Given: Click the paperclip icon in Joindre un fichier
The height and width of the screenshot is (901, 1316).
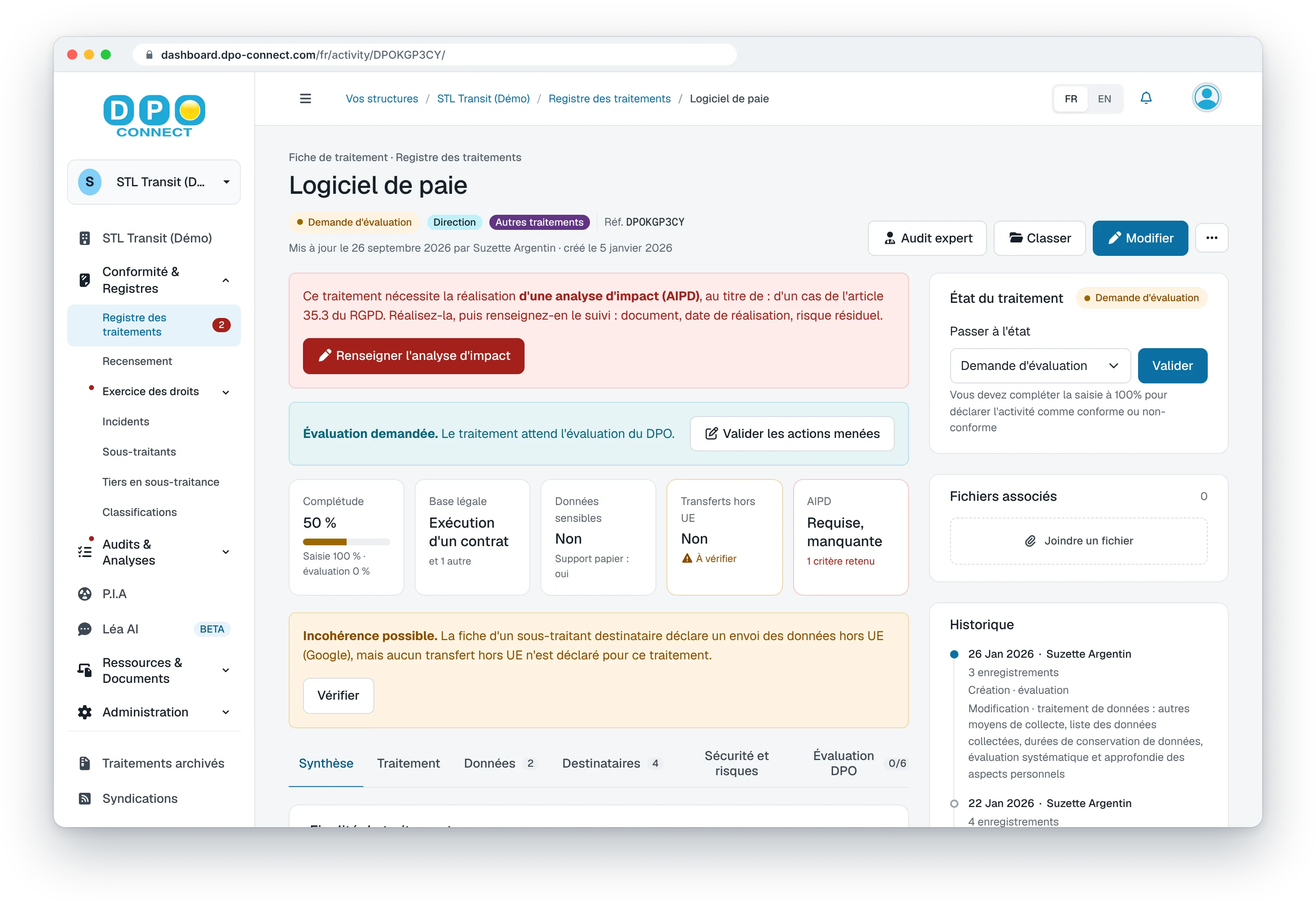Looking at the screenshot, I should pos(1030,541).
